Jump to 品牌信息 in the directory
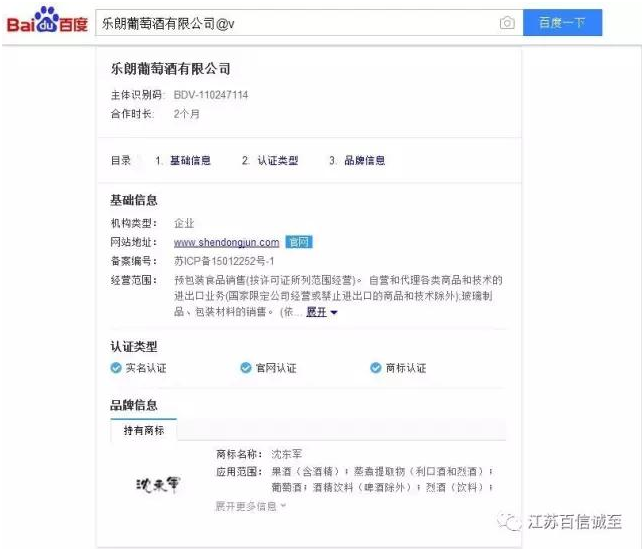Image resolution: width=644 pixels, height=551 pixels. point(364,161)
